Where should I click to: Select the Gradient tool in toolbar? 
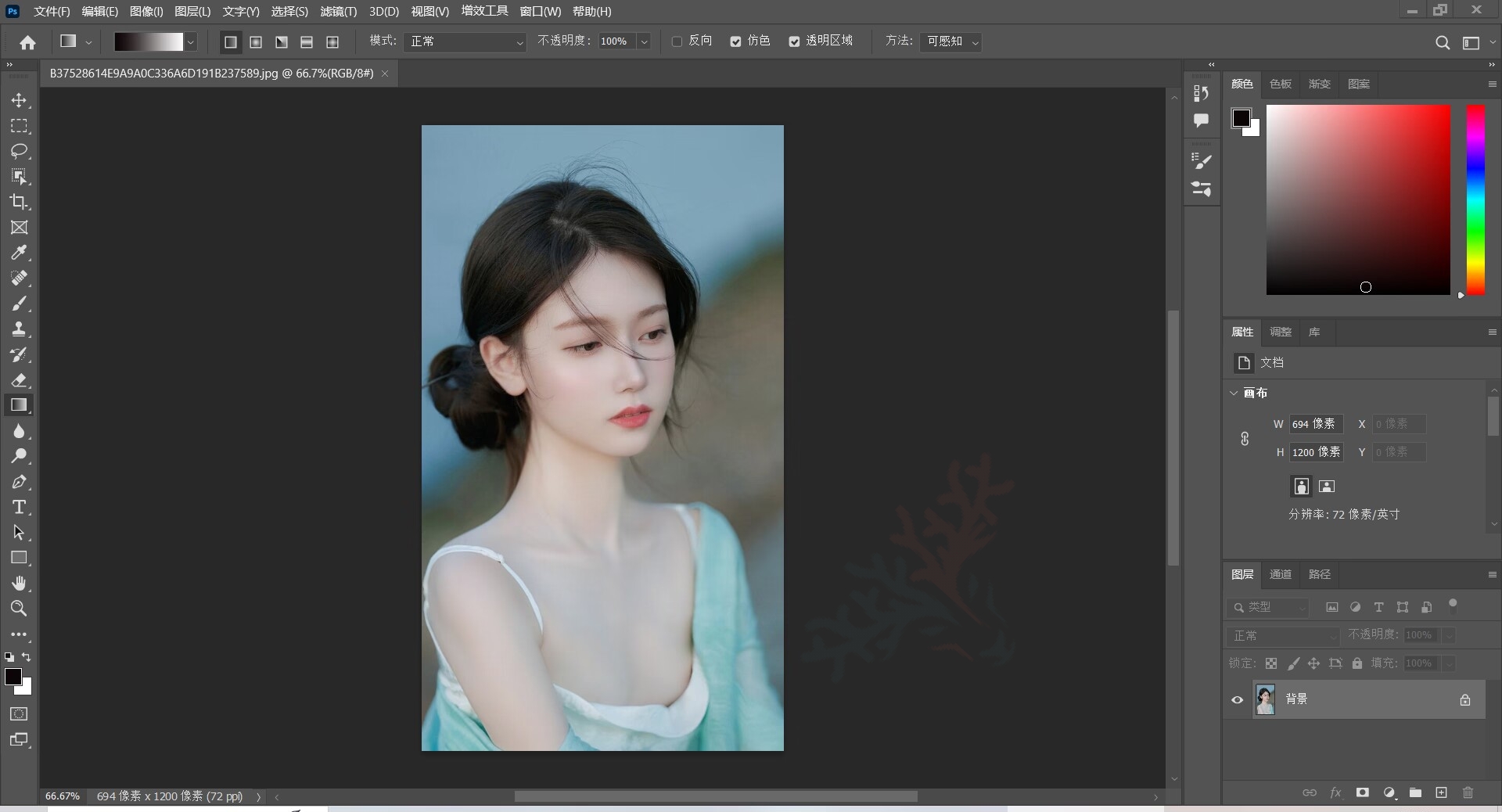tap(19, 405)
